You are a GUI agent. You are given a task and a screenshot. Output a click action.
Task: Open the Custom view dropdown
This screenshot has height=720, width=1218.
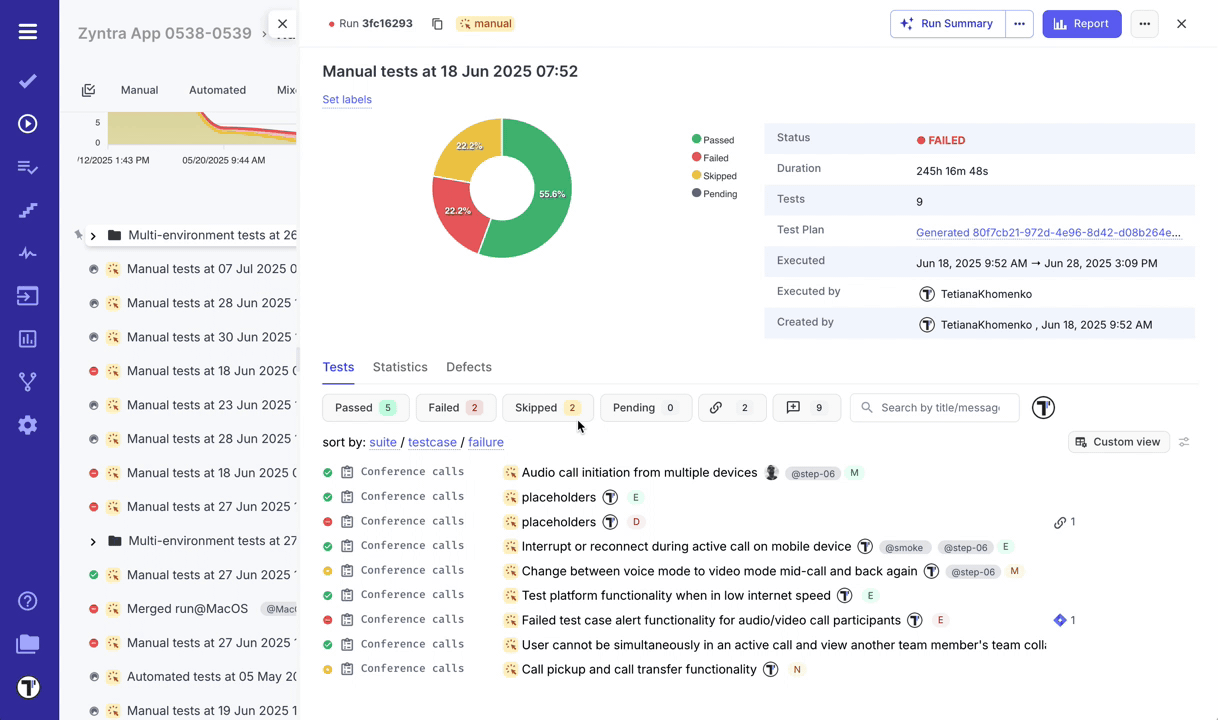pos(1119,442)
